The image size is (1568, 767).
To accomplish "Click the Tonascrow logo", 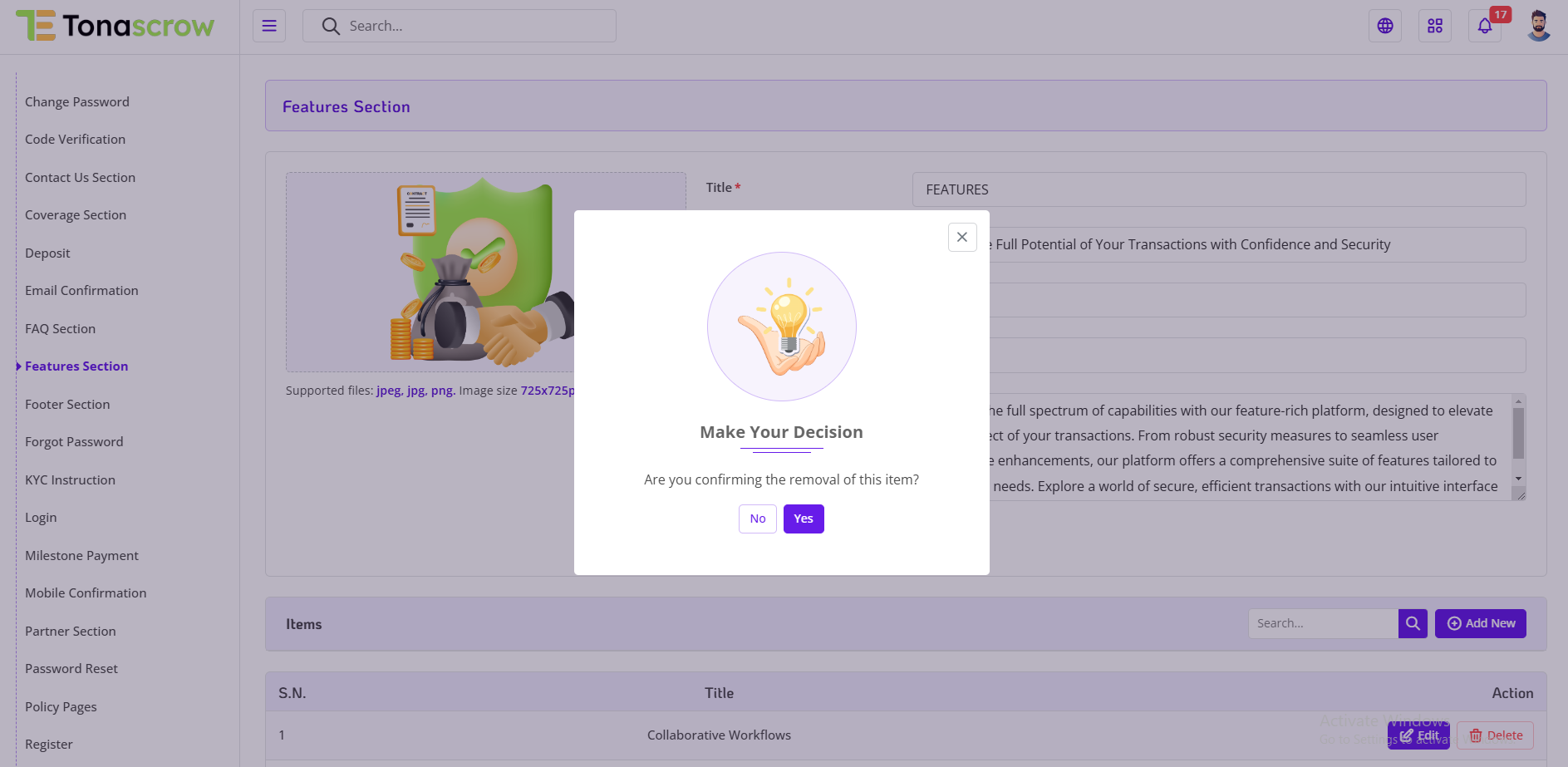I will (x=116, y=26).
